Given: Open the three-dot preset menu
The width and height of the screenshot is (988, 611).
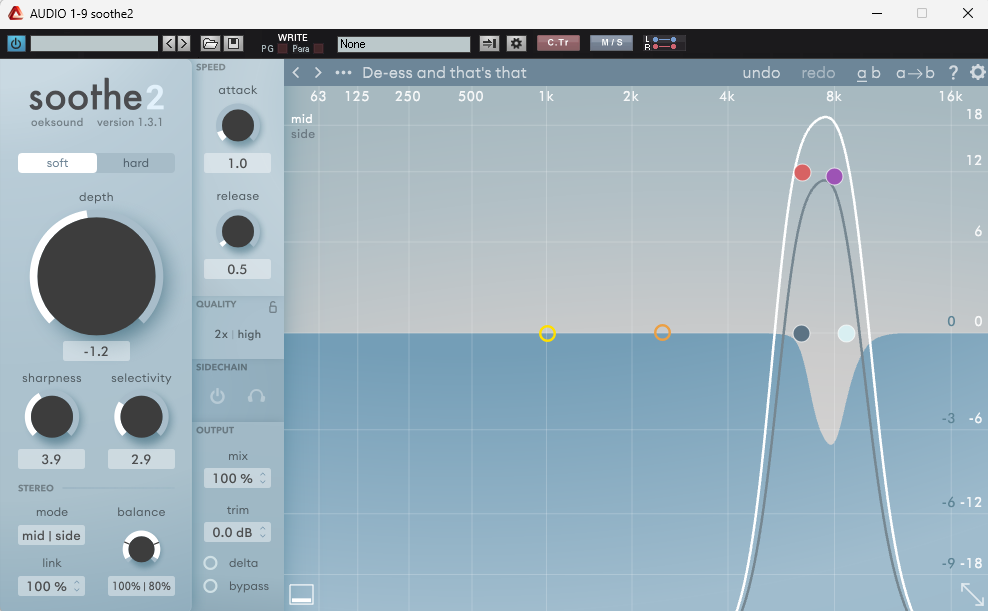Looking at the screenshot, I should 343,73.
